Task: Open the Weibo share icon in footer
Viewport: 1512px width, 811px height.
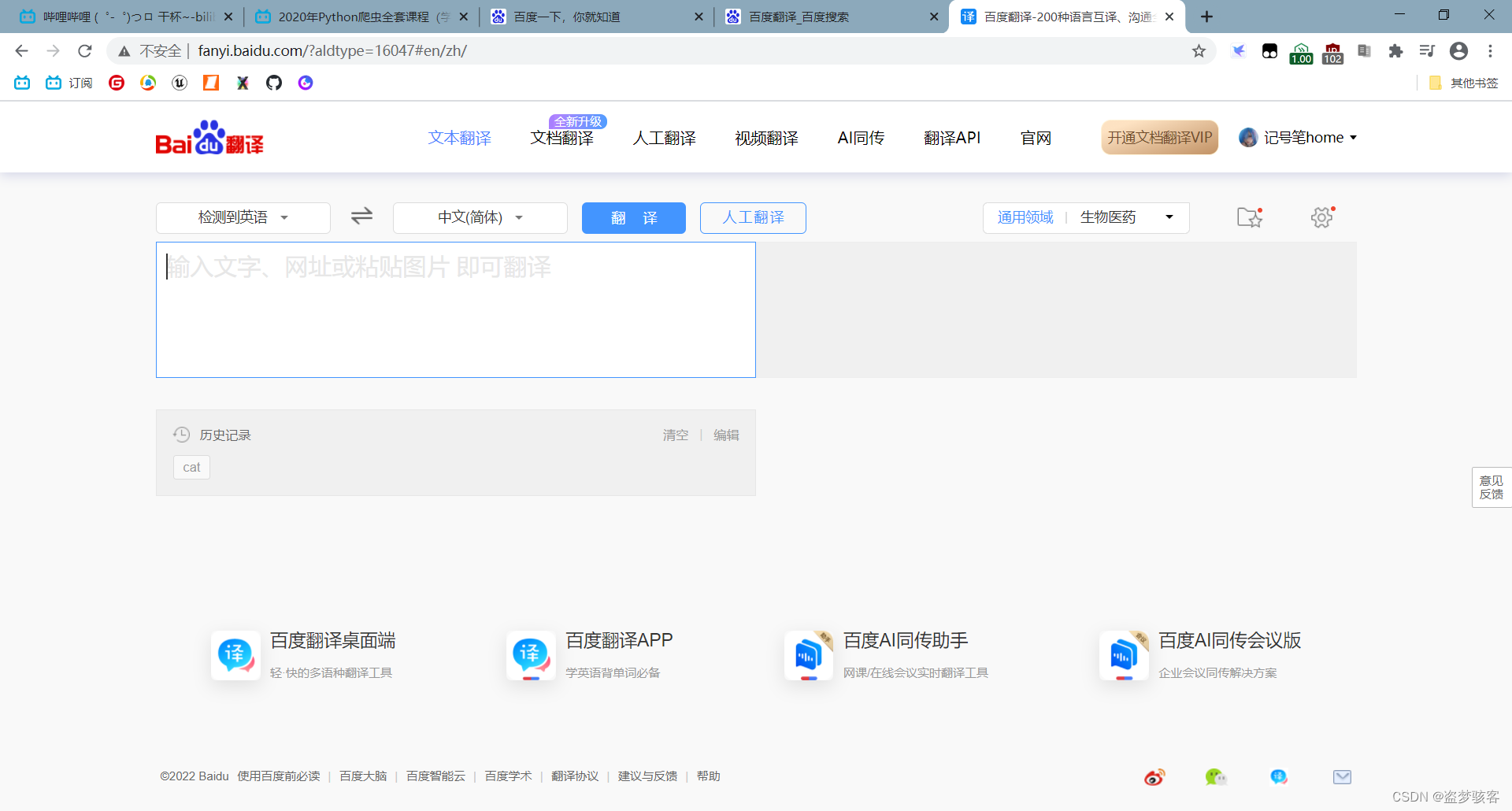Action: tap(1154, 777)
